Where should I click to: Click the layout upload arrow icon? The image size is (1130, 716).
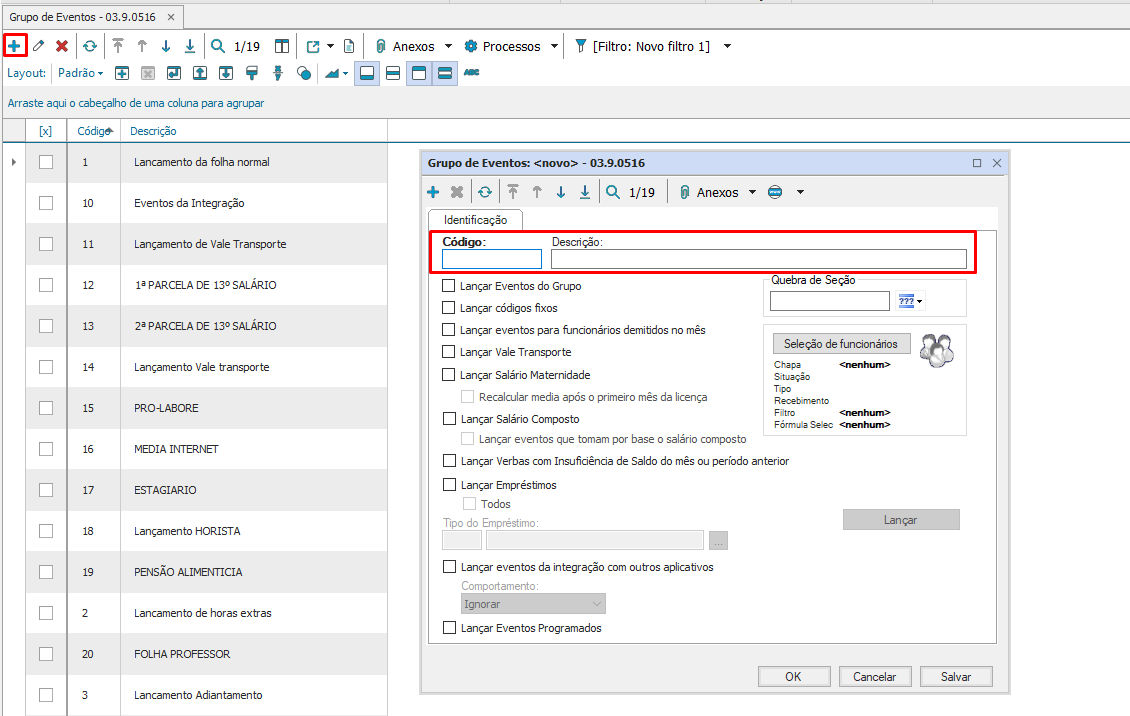pyautogui.click(x=200, y=73)
